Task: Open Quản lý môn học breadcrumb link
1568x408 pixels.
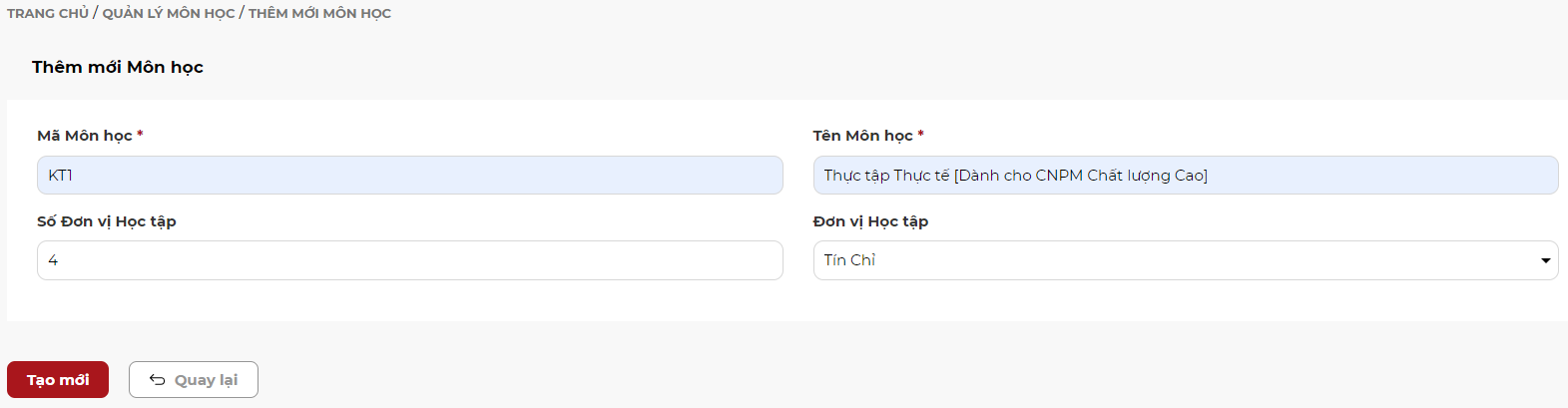Action: (169, 13)
